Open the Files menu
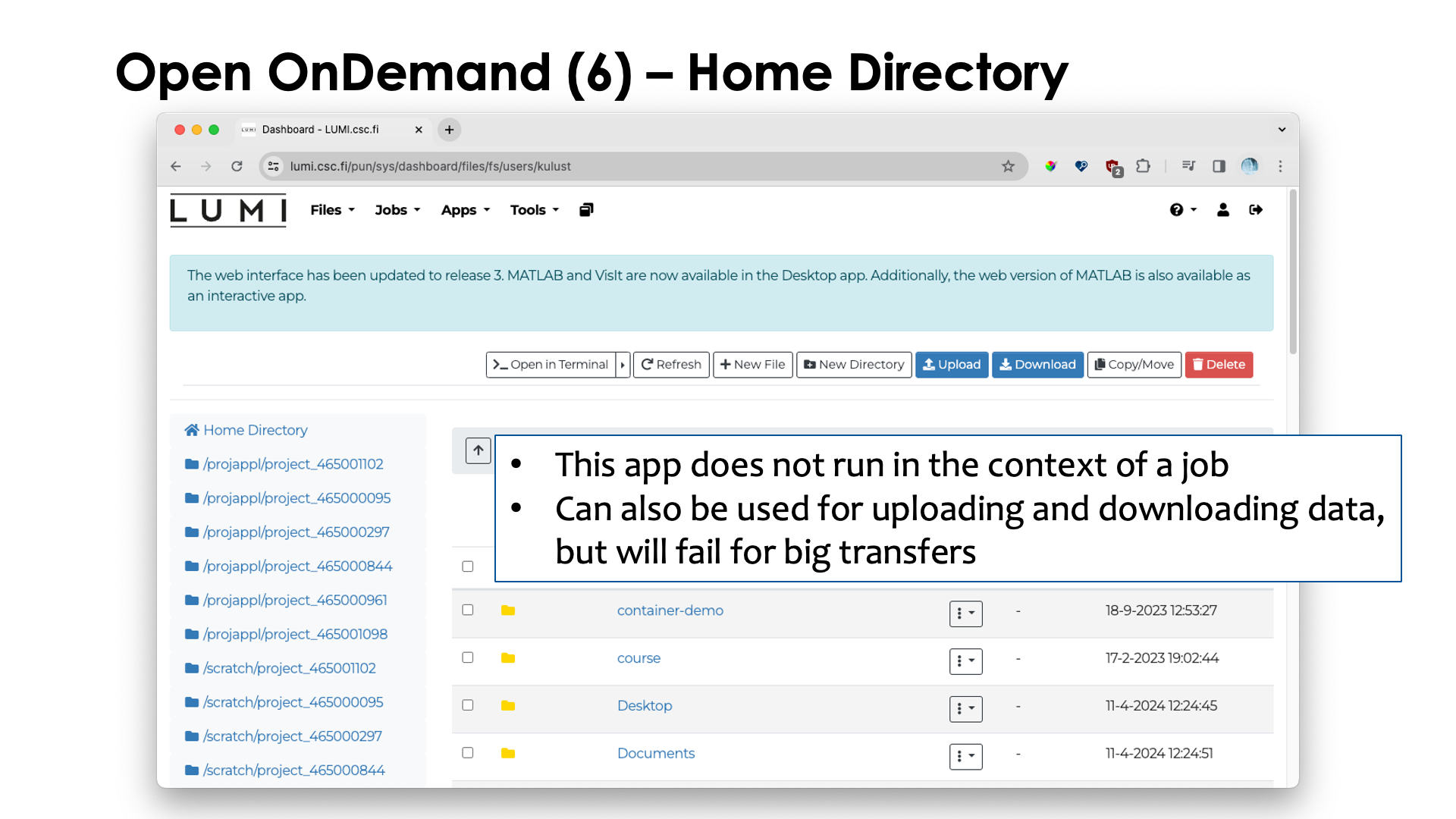This screenshot has height=819, width=1456. 332,210
